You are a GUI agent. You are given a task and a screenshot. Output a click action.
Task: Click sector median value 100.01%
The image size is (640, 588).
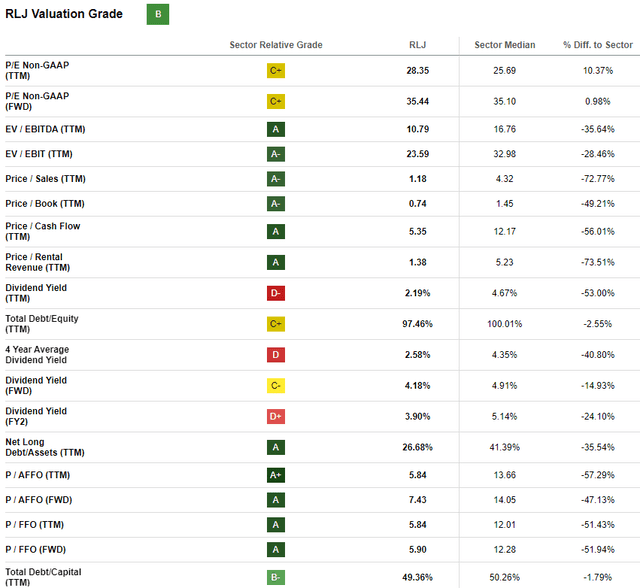[505, 324]
